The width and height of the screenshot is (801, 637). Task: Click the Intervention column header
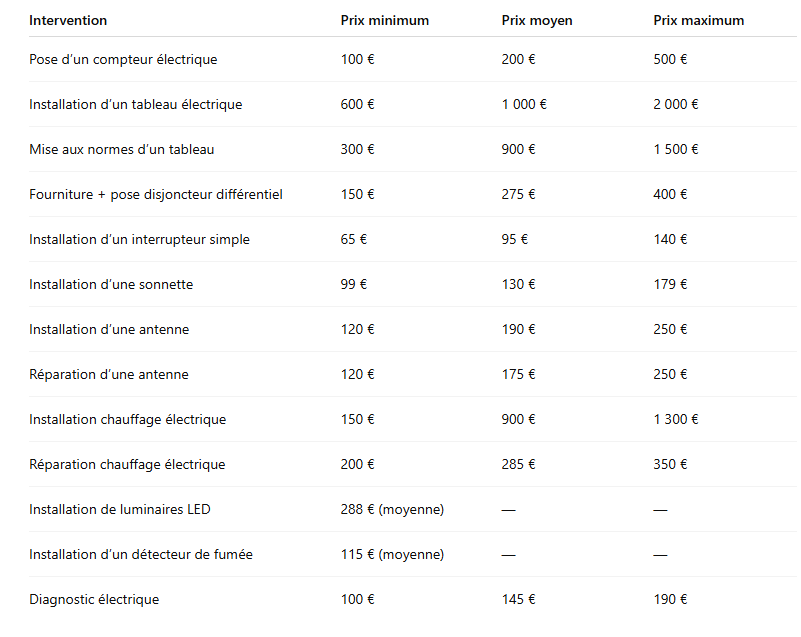(x=68, y=20)
